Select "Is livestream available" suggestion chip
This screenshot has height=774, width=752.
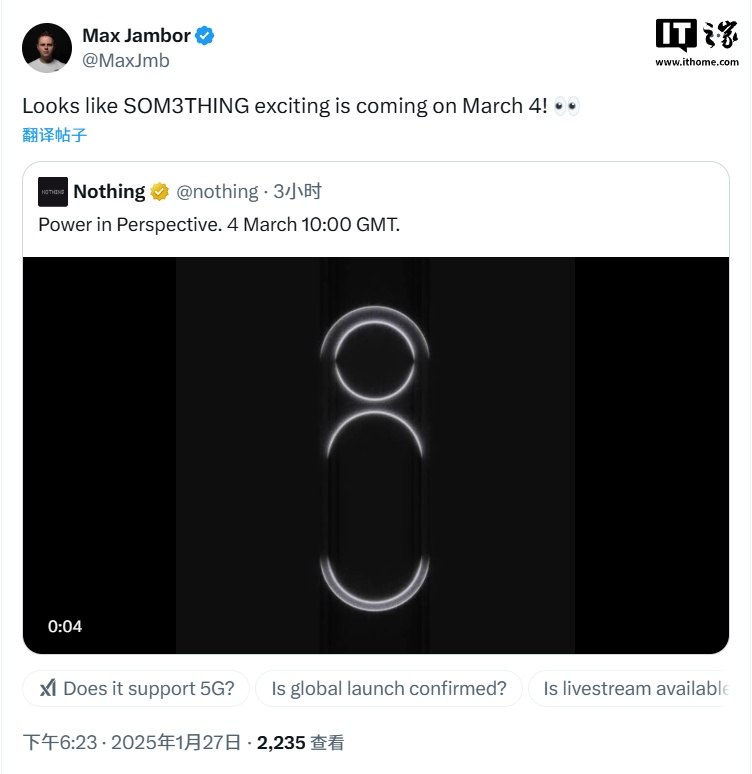coord(634,688)
